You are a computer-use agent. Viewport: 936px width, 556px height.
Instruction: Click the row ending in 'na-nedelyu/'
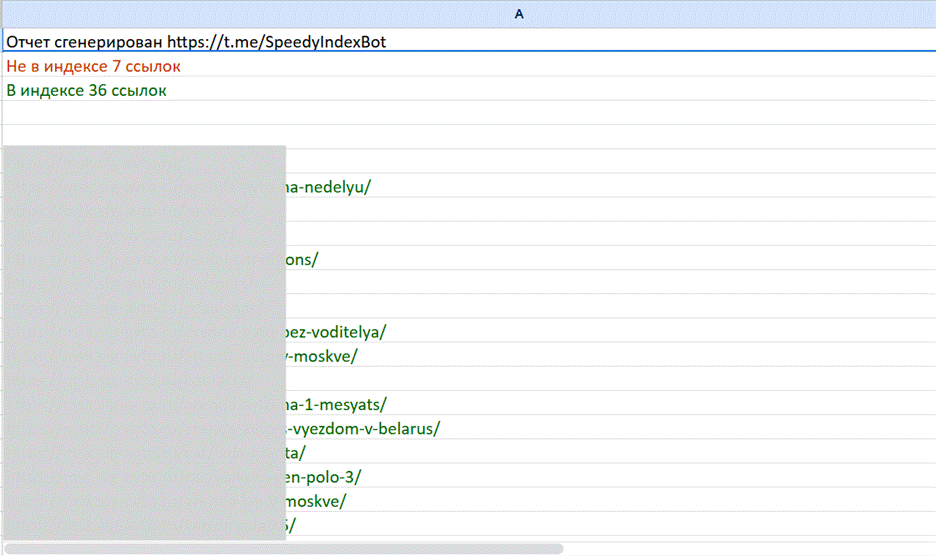coord(469,187)
